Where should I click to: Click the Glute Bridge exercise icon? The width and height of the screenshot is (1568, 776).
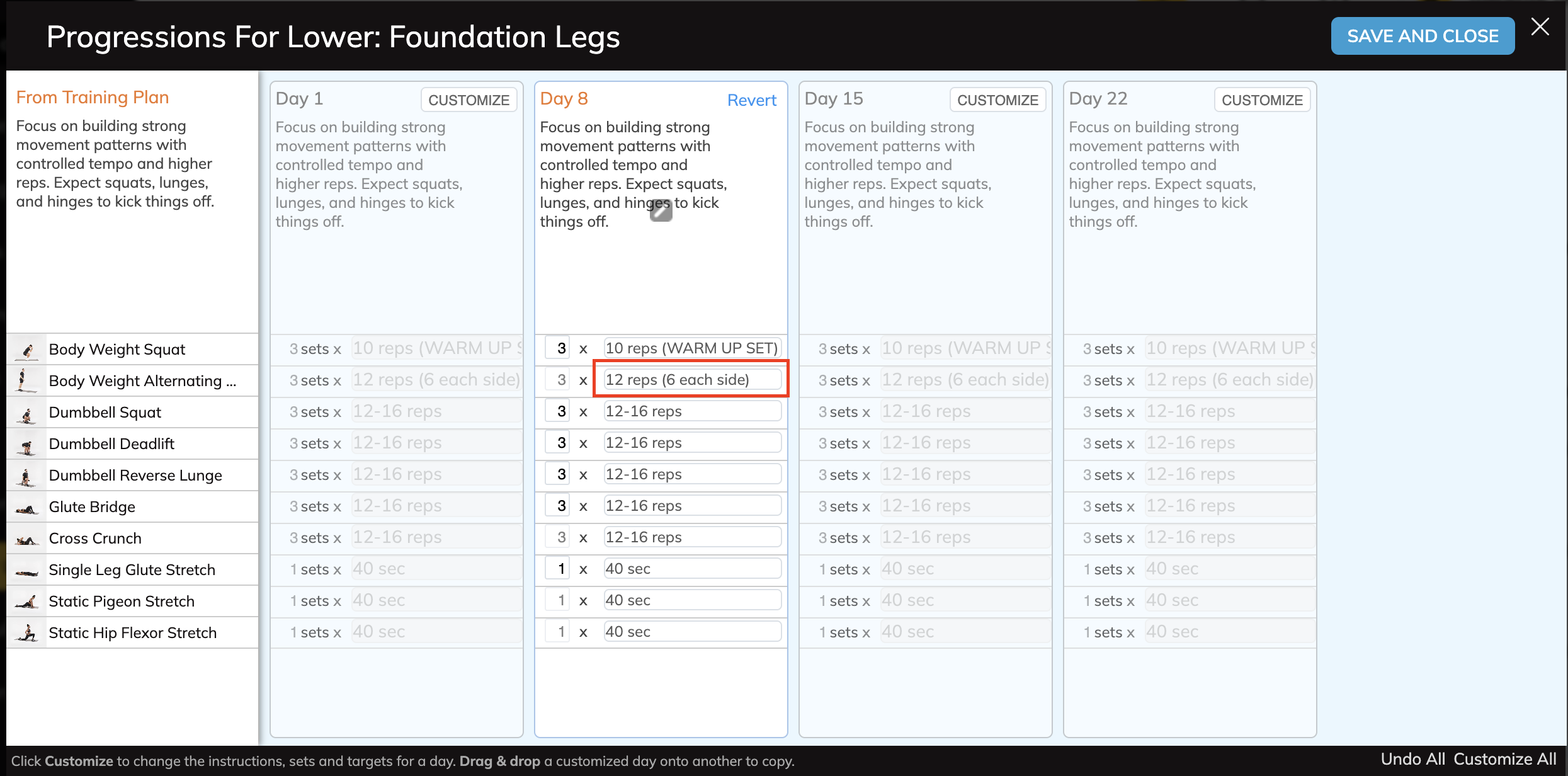tap(26, 506)
